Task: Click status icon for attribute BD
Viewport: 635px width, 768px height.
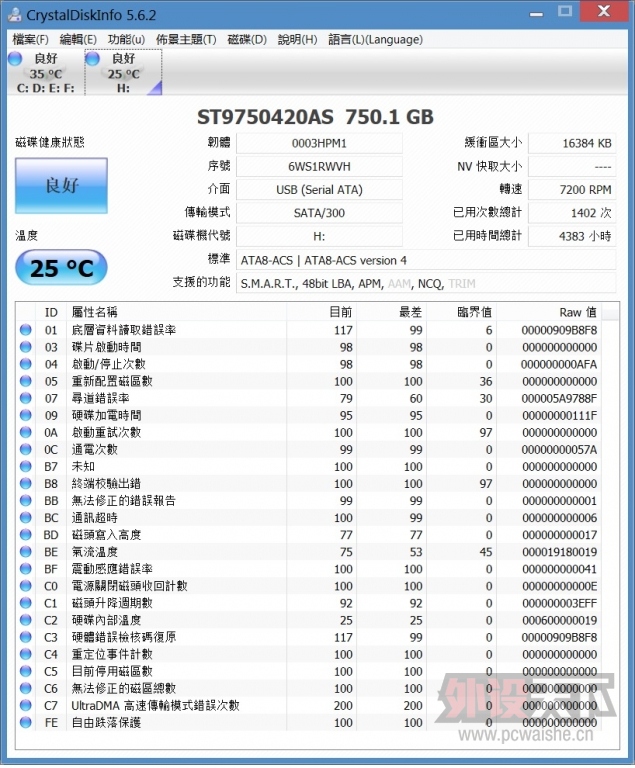Action: (25, 535)
